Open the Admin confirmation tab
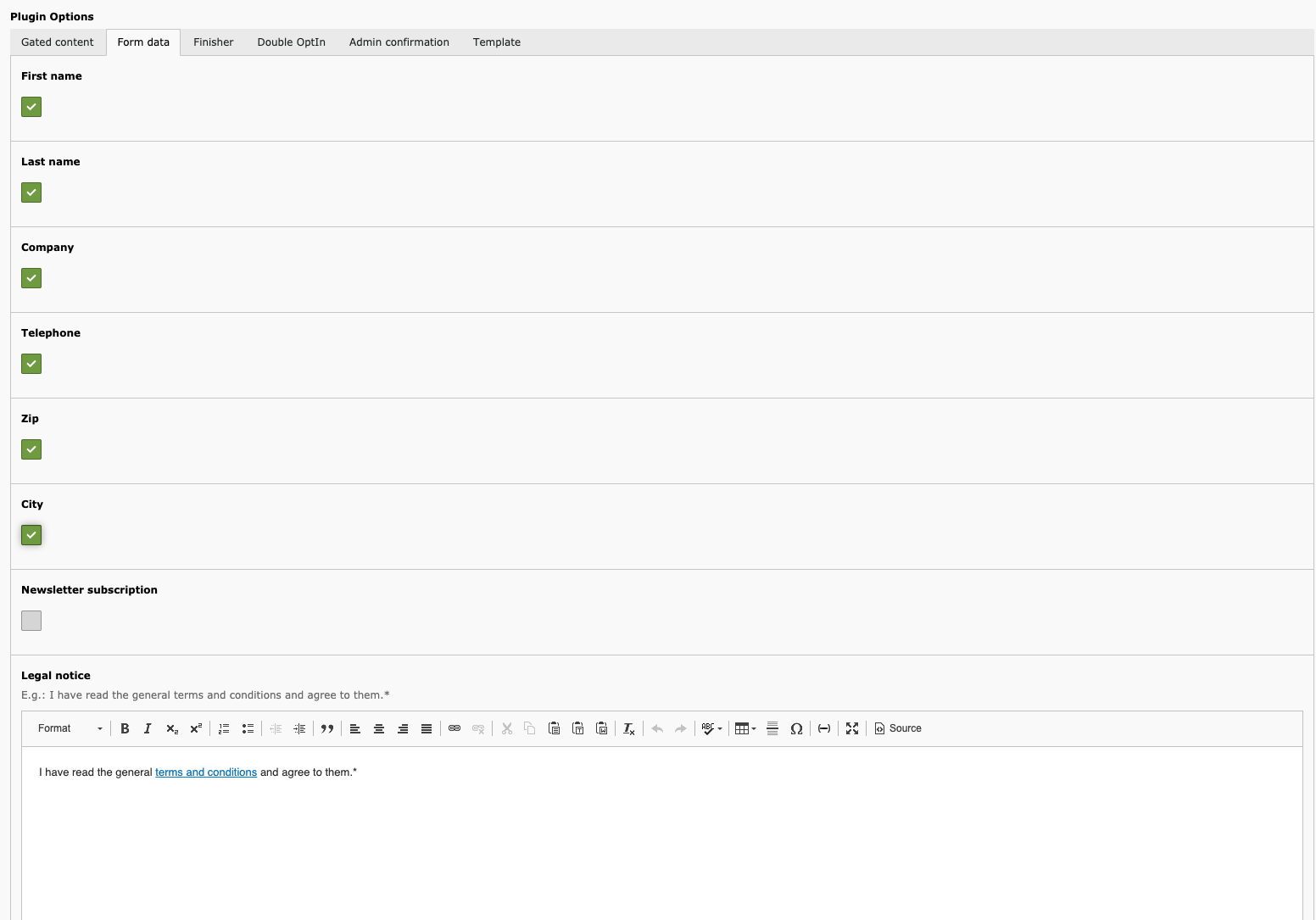 point(399,42)
